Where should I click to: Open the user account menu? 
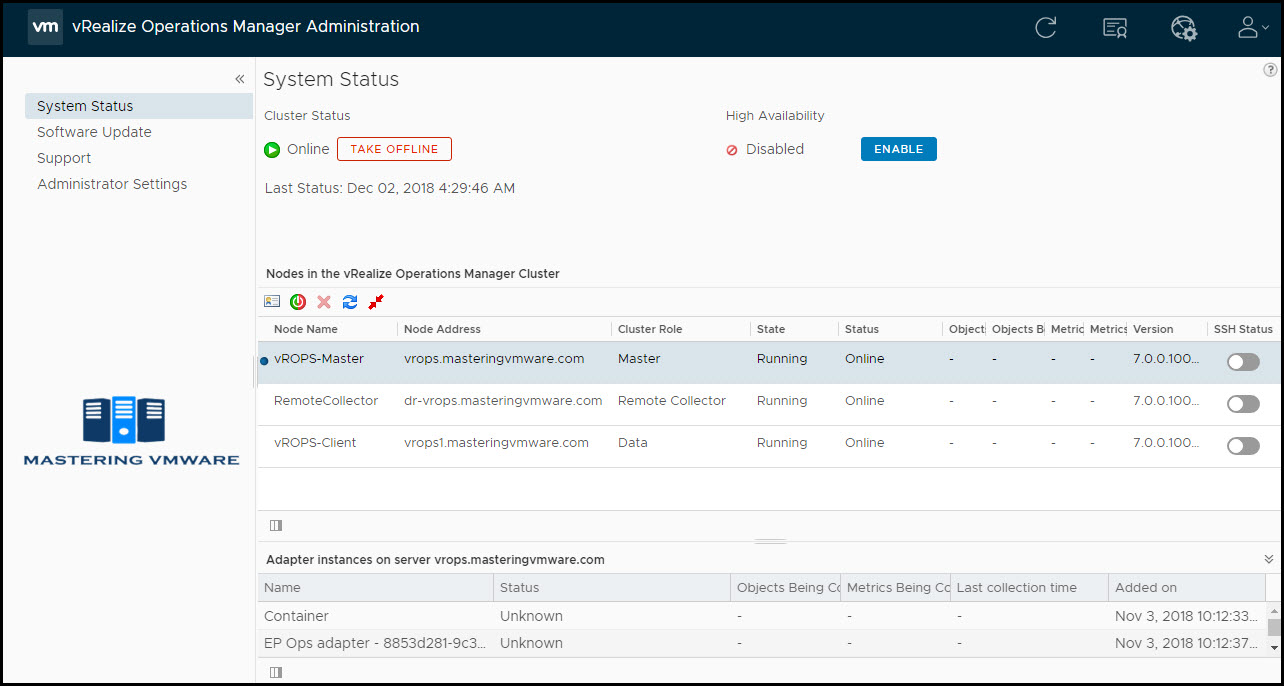[x=1253, y=27]
